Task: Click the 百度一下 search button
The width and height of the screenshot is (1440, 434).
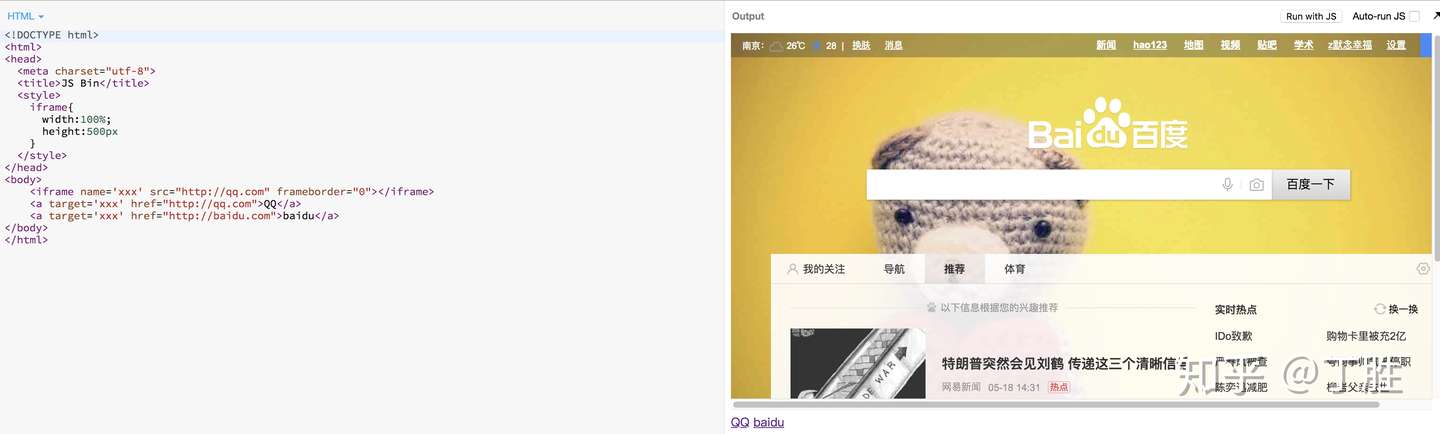Action: coord(1311,185)
